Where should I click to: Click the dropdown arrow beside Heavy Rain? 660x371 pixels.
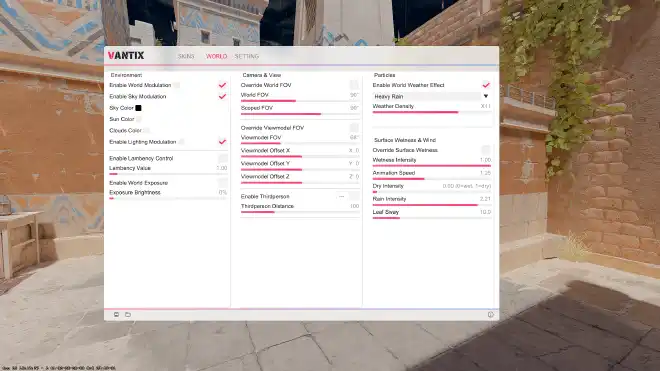486,96
